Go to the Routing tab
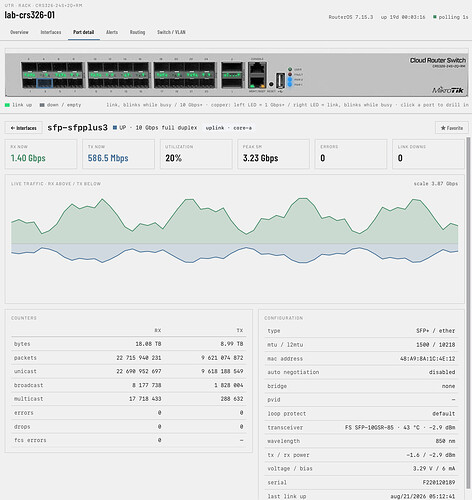472x500 pixels. click(x=137, y=32)
